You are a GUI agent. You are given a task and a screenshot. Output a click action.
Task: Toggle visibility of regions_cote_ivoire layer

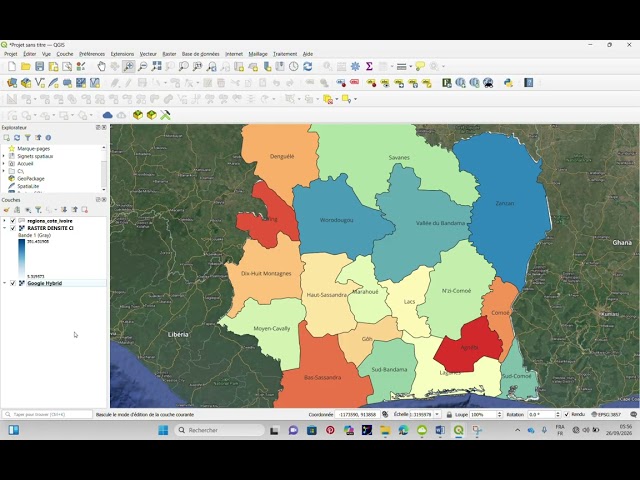pyautogui.click(x=13, y=221)
